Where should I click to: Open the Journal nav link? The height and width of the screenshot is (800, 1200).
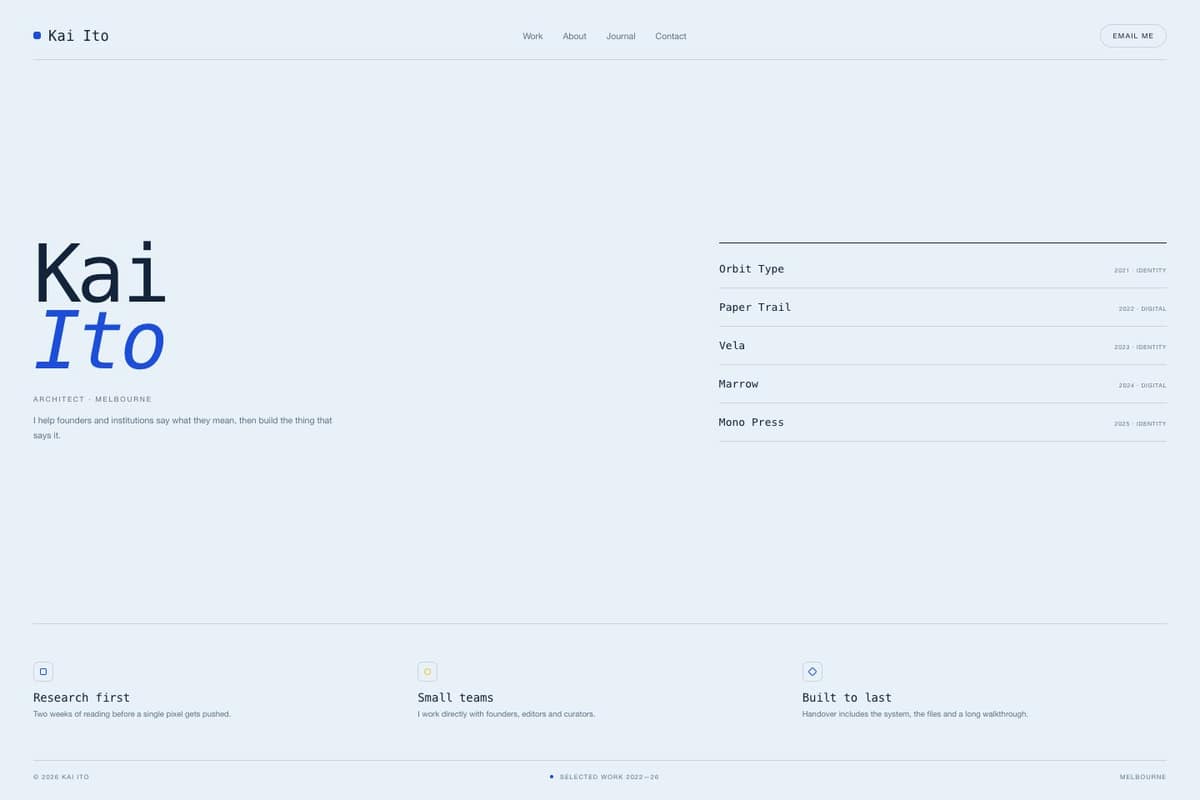click(620, 36)
